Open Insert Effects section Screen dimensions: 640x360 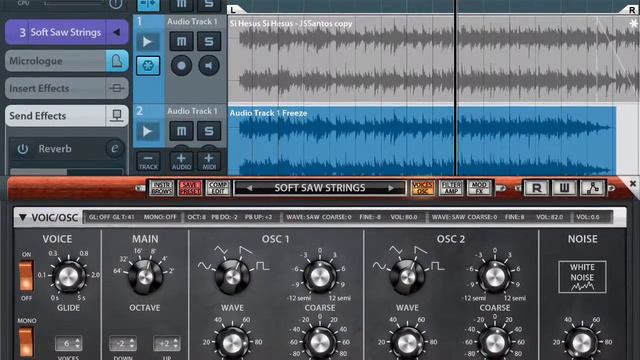coord(67,88)
